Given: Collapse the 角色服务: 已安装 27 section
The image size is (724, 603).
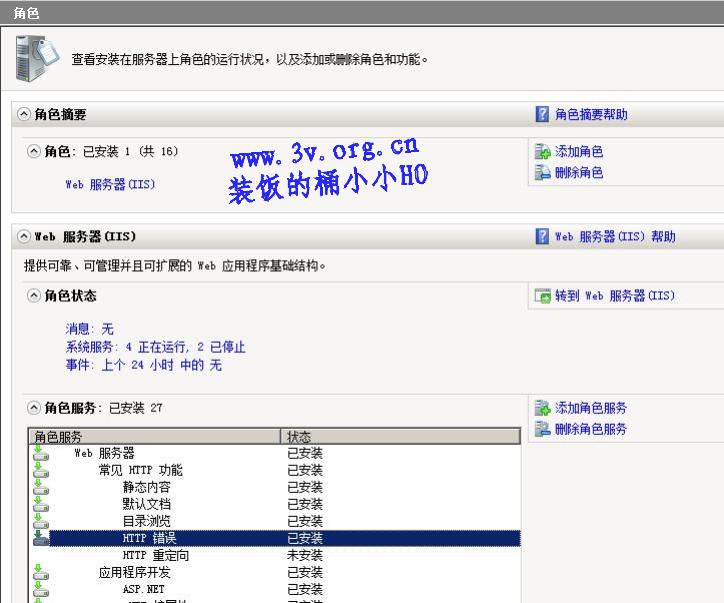Looking at the screenshot, I should [34, 408].
